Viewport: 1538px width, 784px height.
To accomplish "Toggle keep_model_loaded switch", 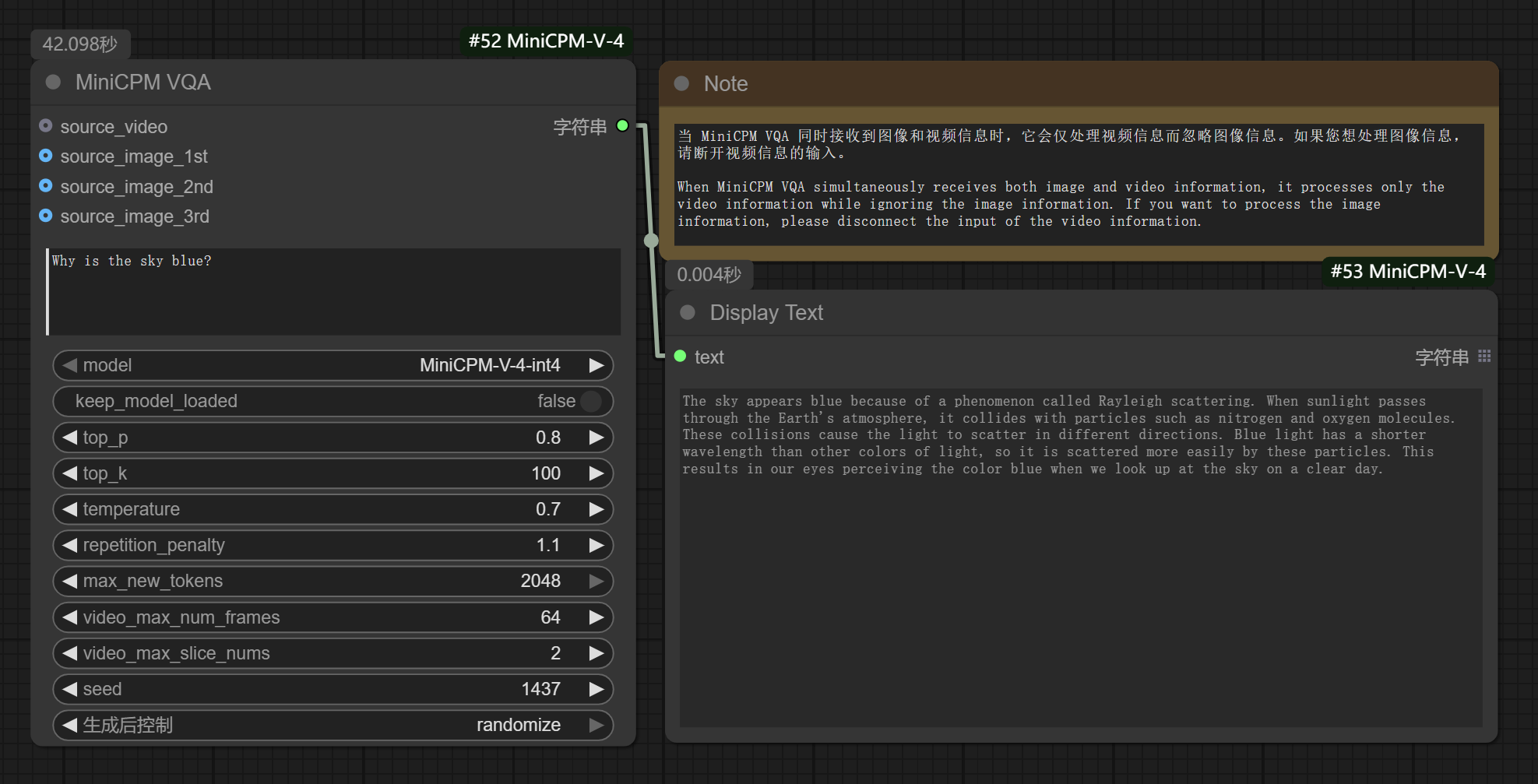I will click(x=591, y=401).
